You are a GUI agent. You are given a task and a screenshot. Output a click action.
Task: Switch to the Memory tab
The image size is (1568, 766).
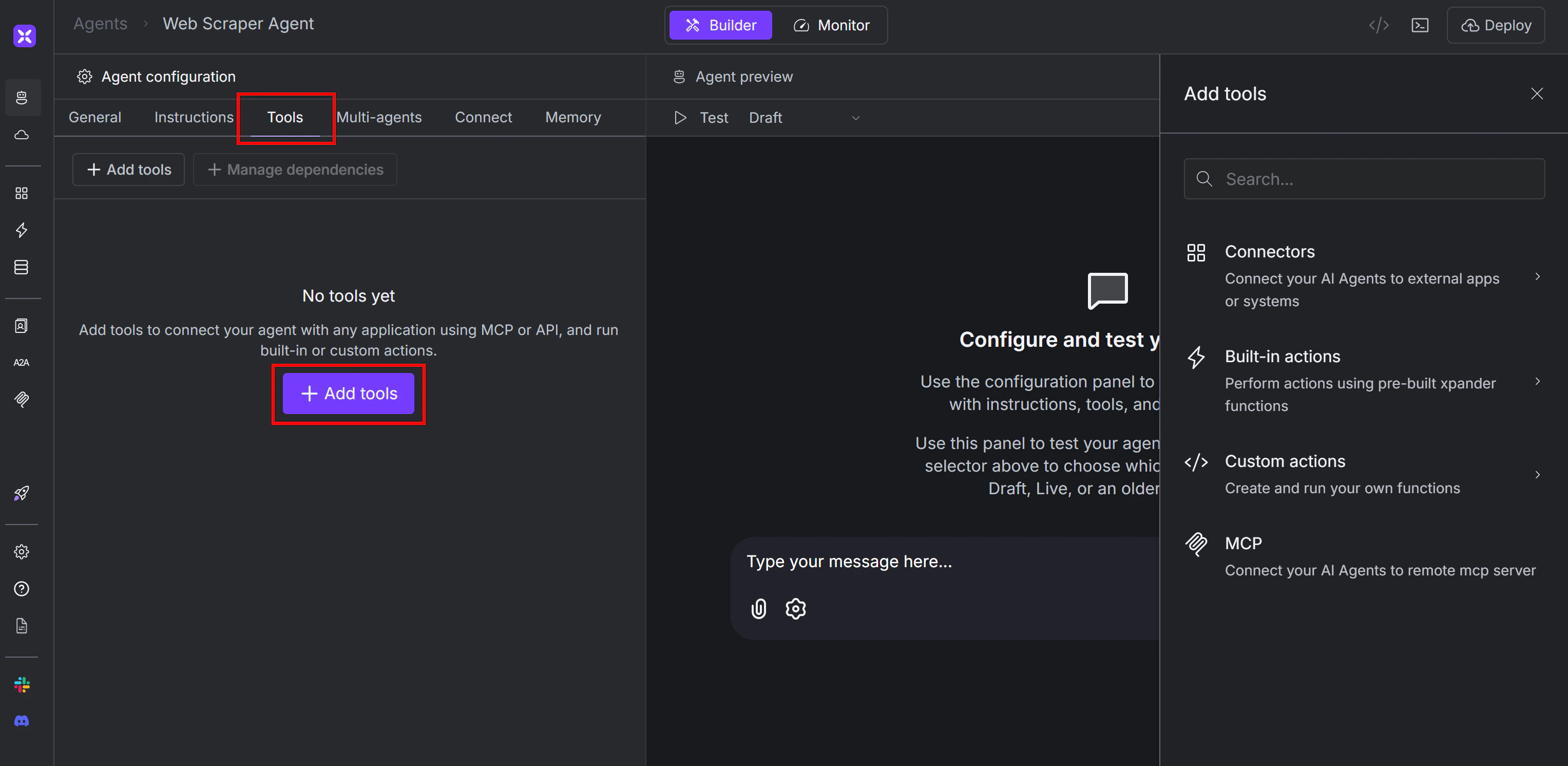(x=573, y=117)
